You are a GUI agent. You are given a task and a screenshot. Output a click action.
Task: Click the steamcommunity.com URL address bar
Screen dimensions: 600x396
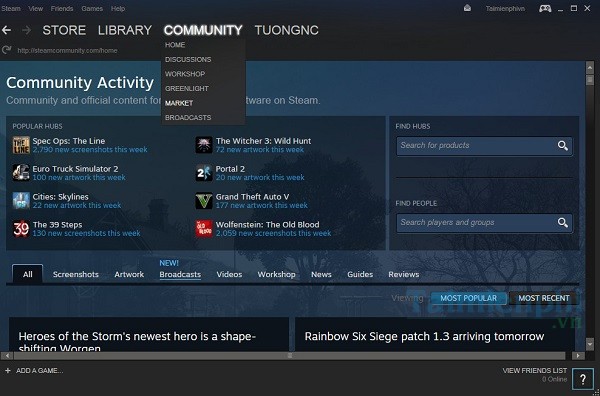coord(67,50)
